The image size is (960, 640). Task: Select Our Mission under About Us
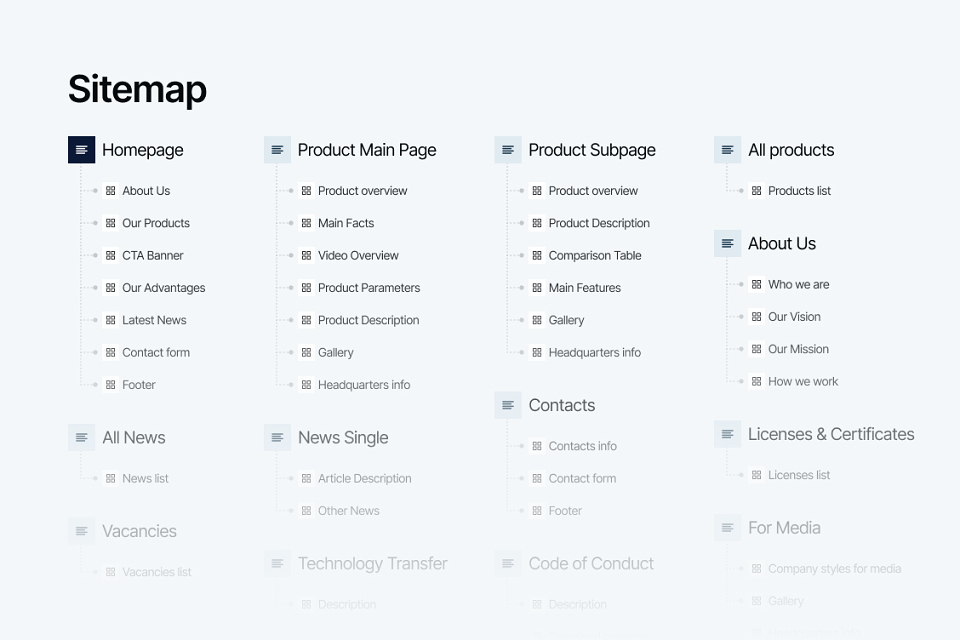coord(798,349)
